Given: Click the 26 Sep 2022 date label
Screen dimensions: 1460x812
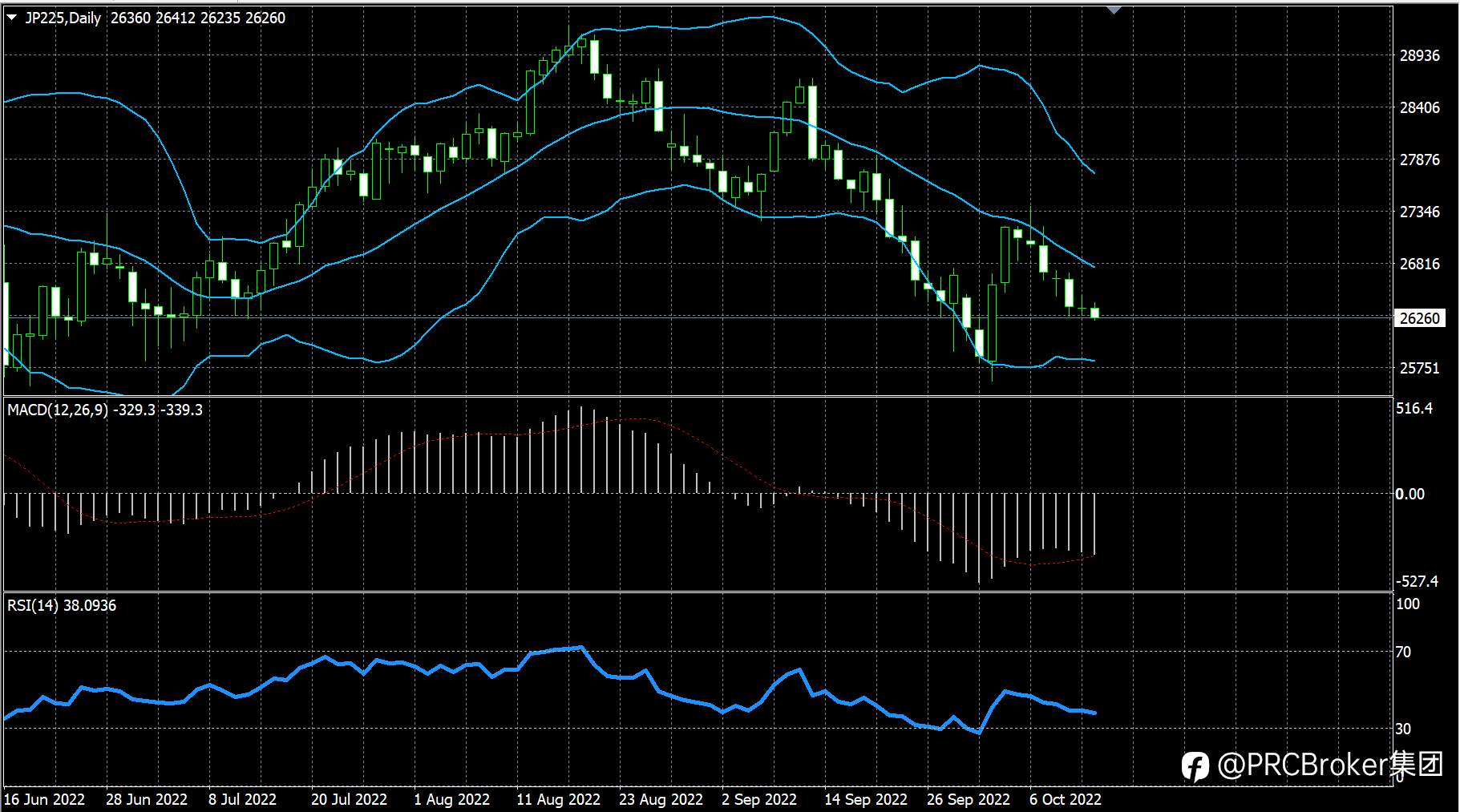Looking at the screenshot, I should tap(969, 799).
